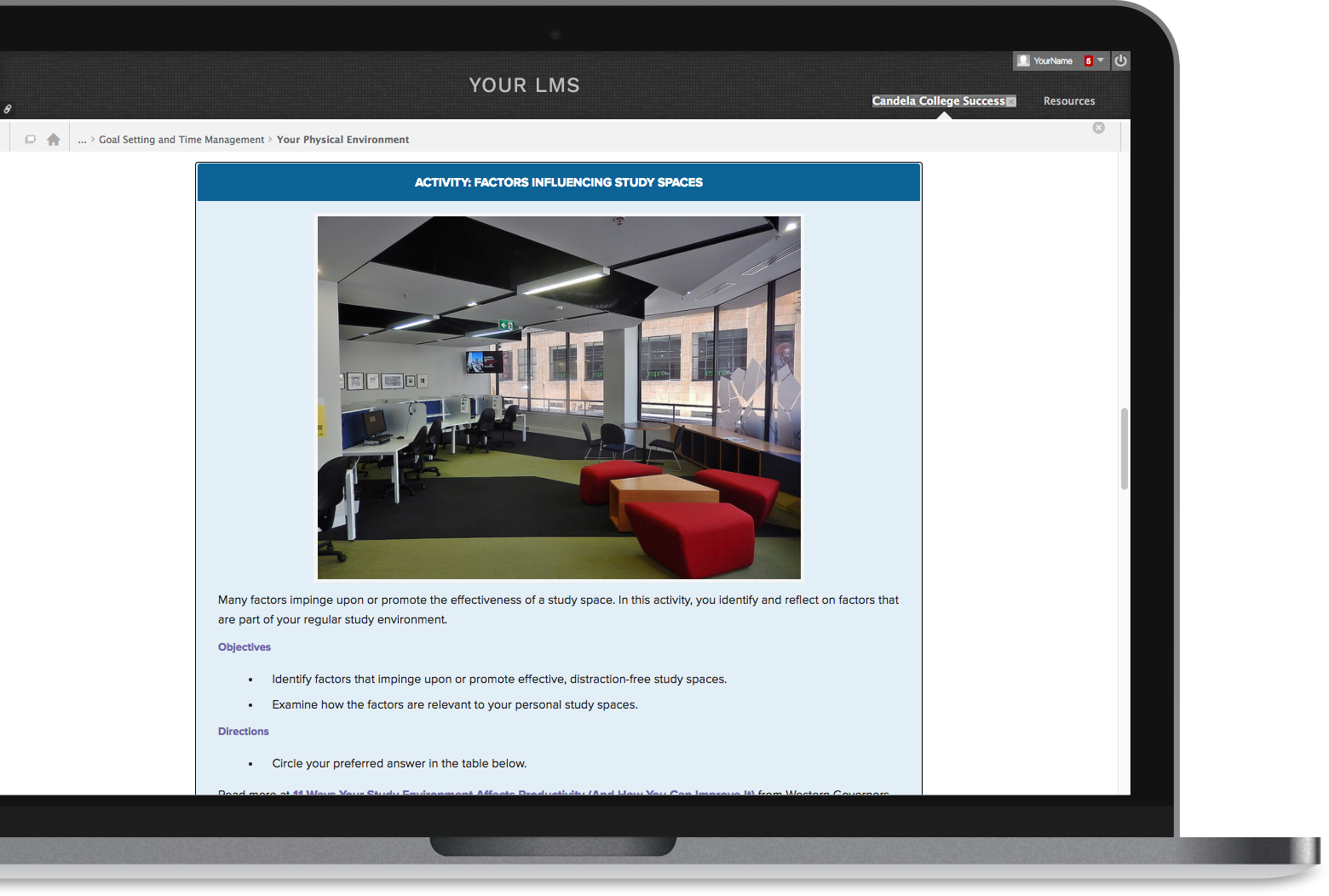
Task: Expand the YourName account dropdown arrow
Action: click(x=1101, y=60)
